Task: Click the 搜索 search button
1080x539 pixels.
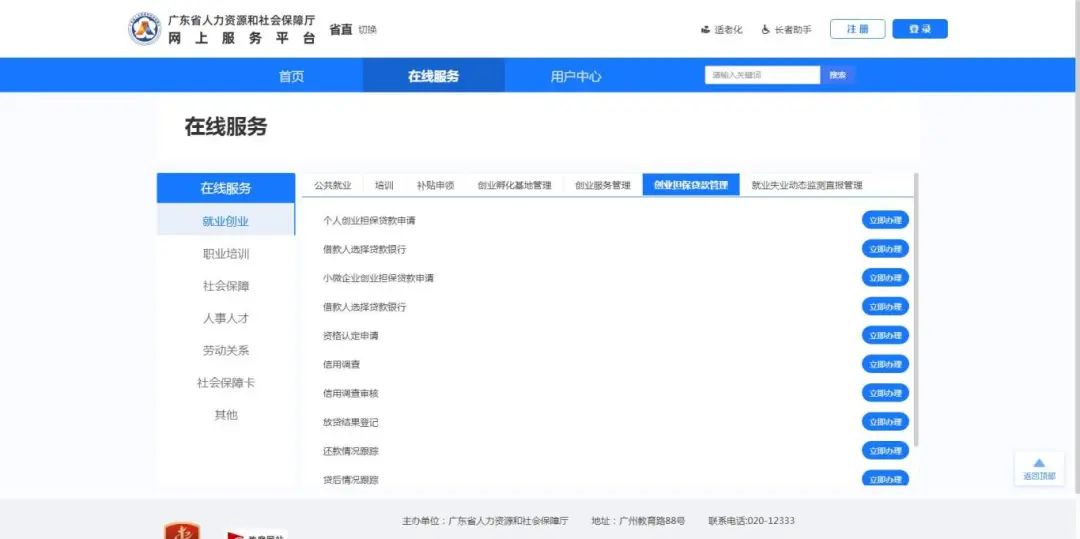Action: pyautogui.click(x=838, y=75)
